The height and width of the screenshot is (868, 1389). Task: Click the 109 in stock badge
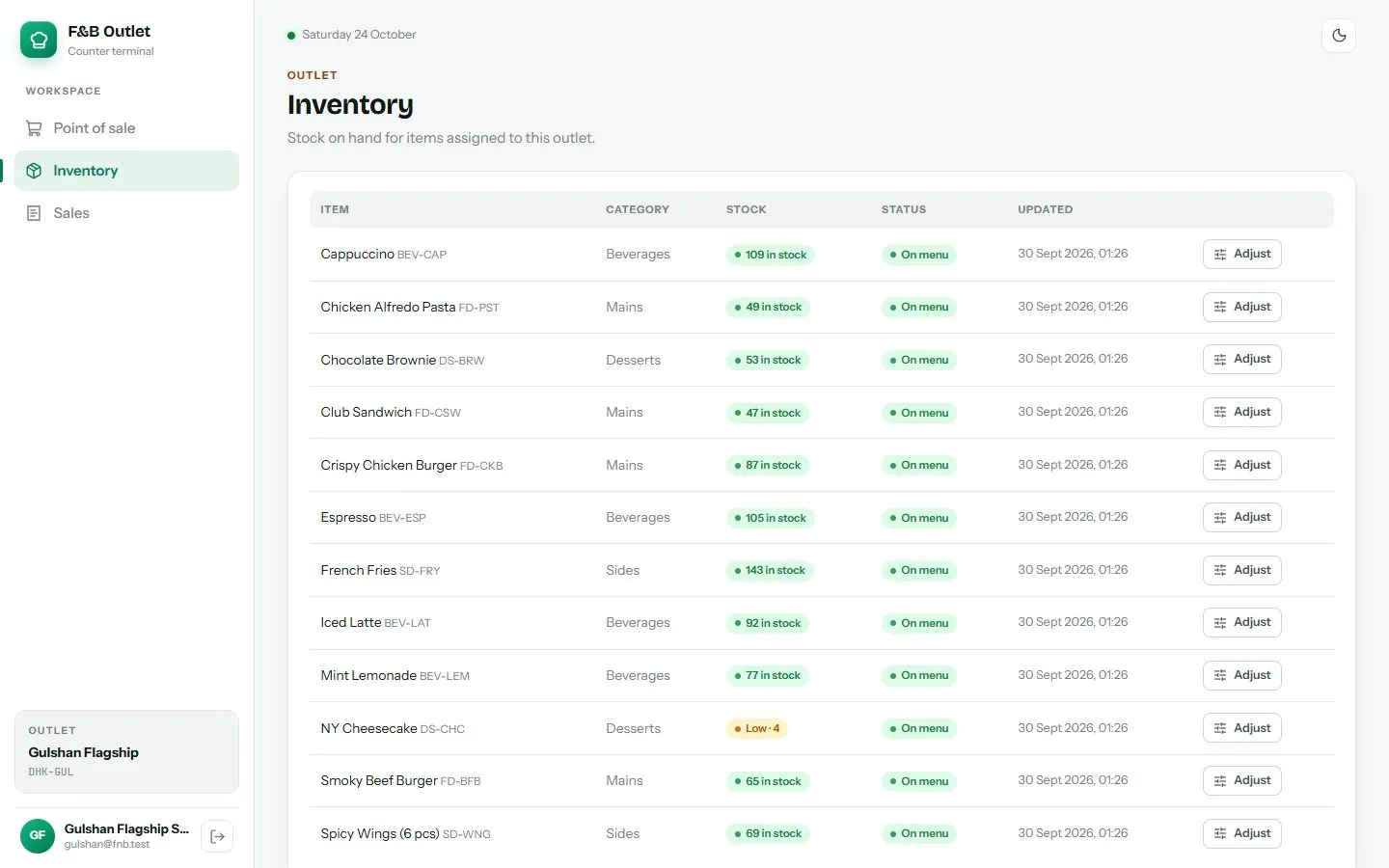click(770, 255)
